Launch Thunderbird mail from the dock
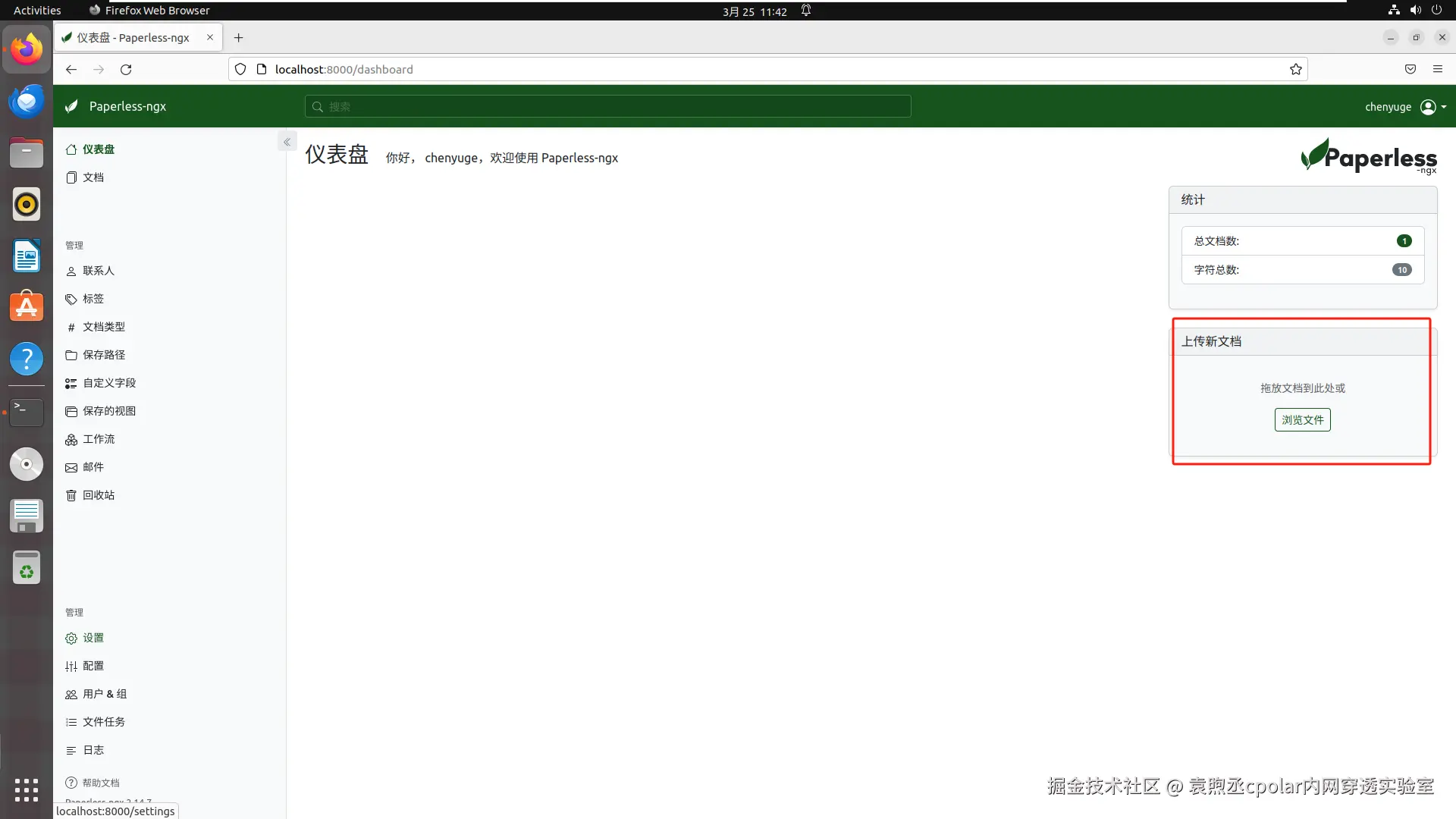Viewport: 1456px width, 819px height. pyautogui.click(x=27, y=101)
